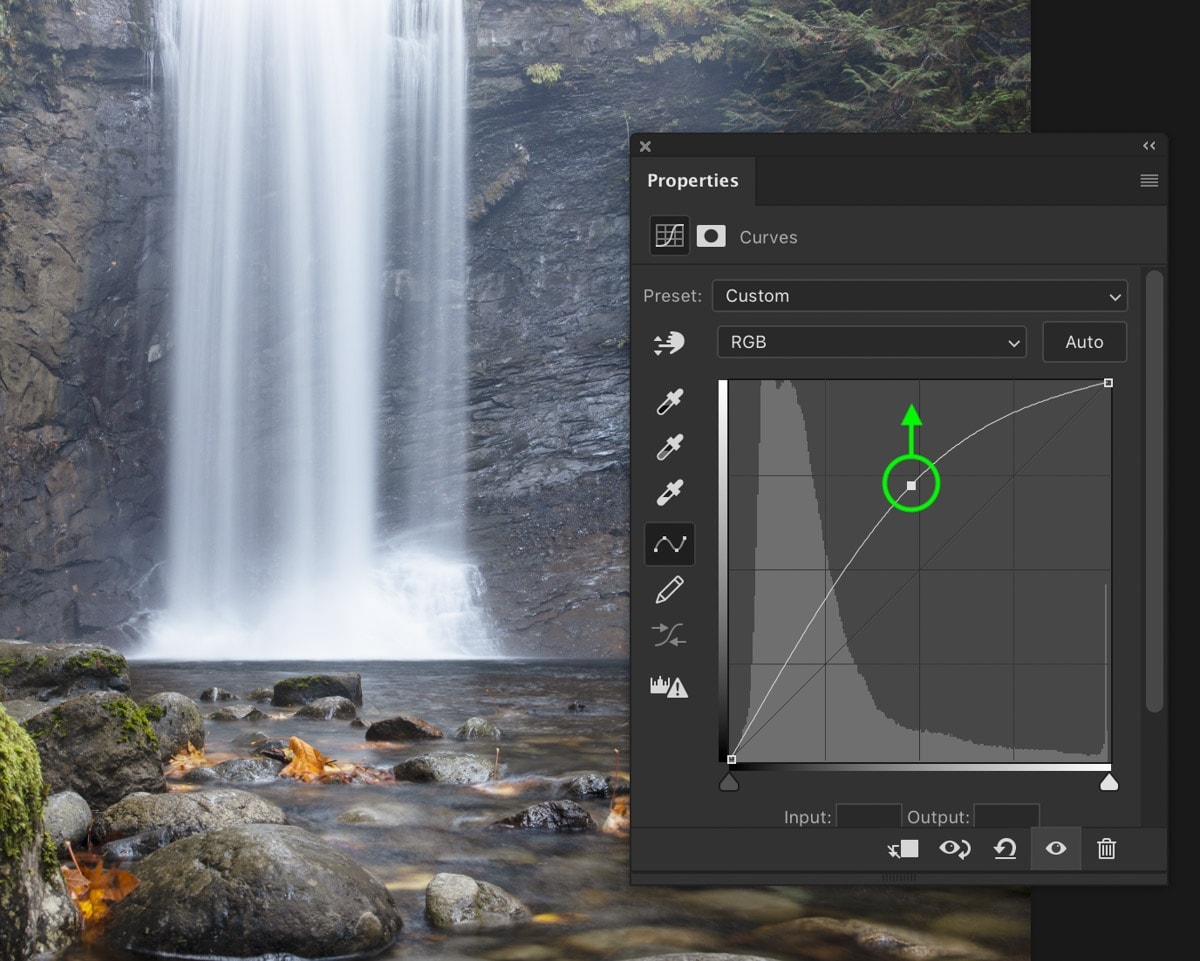Delete the adjustment layer with trash icon
Image resolution: width=1200 pixels, height=961 pixels.
click(1106, 849)
